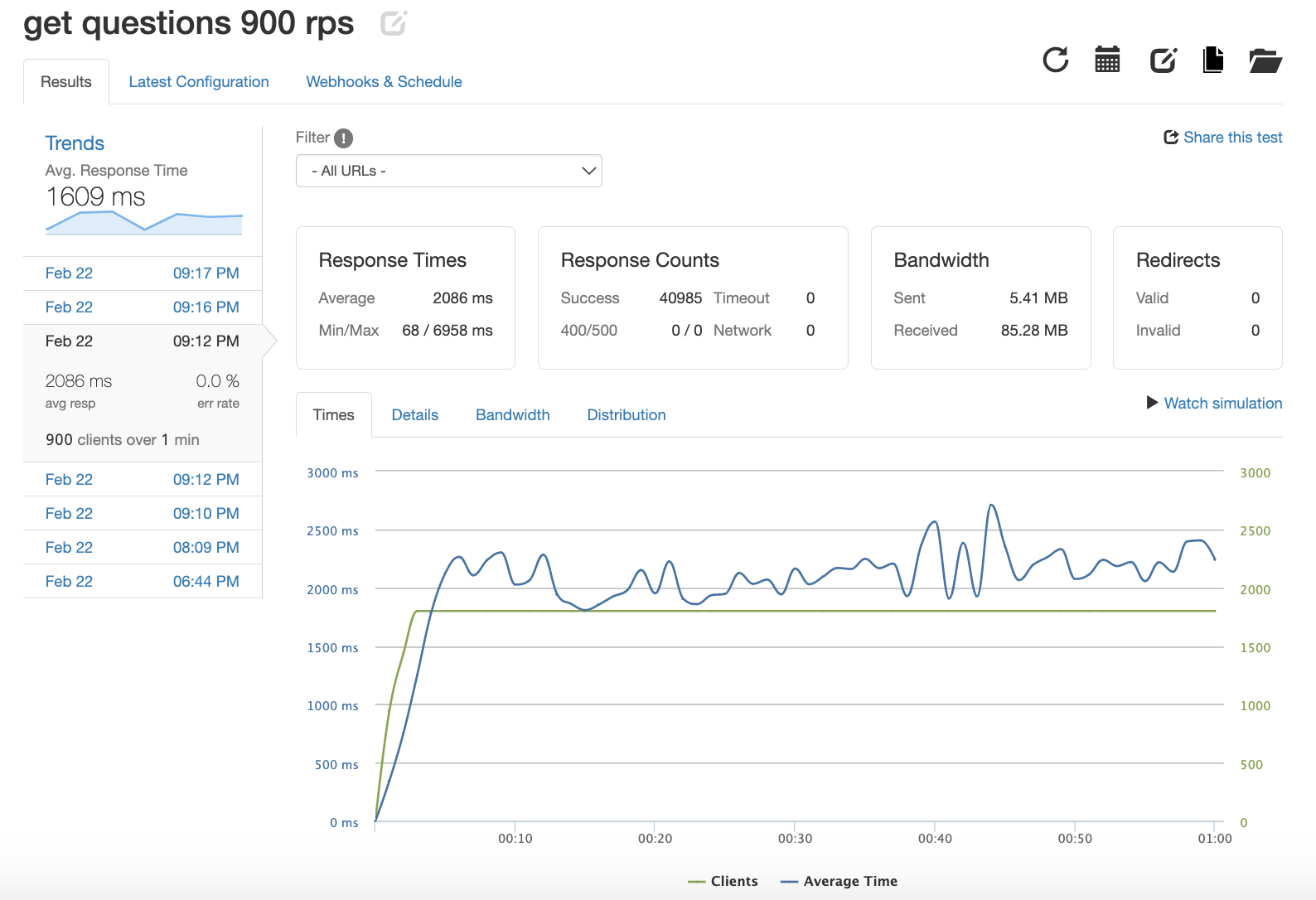Image resolution: width=1316 pixels, height=900 pixels.
Task: Click the Share this test link
Action: point(1232,138)
